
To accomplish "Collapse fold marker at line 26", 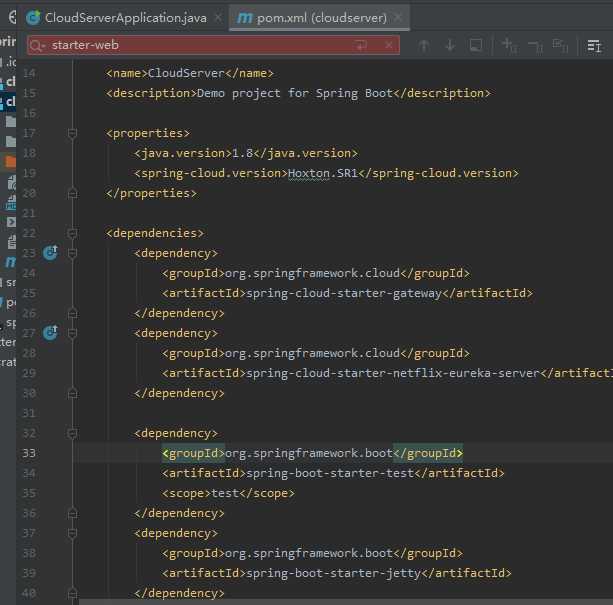I will 72,313.
